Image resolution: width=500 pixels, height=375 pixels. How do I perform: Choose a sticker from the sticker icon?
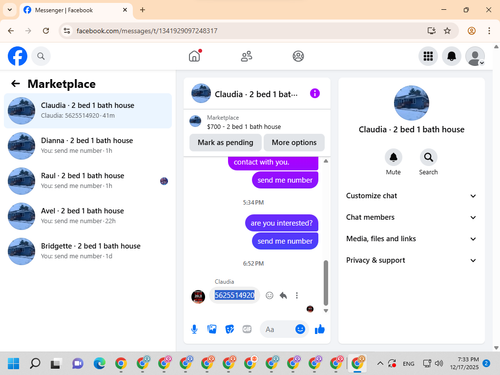pyautogui.click(x=230, y=329)
